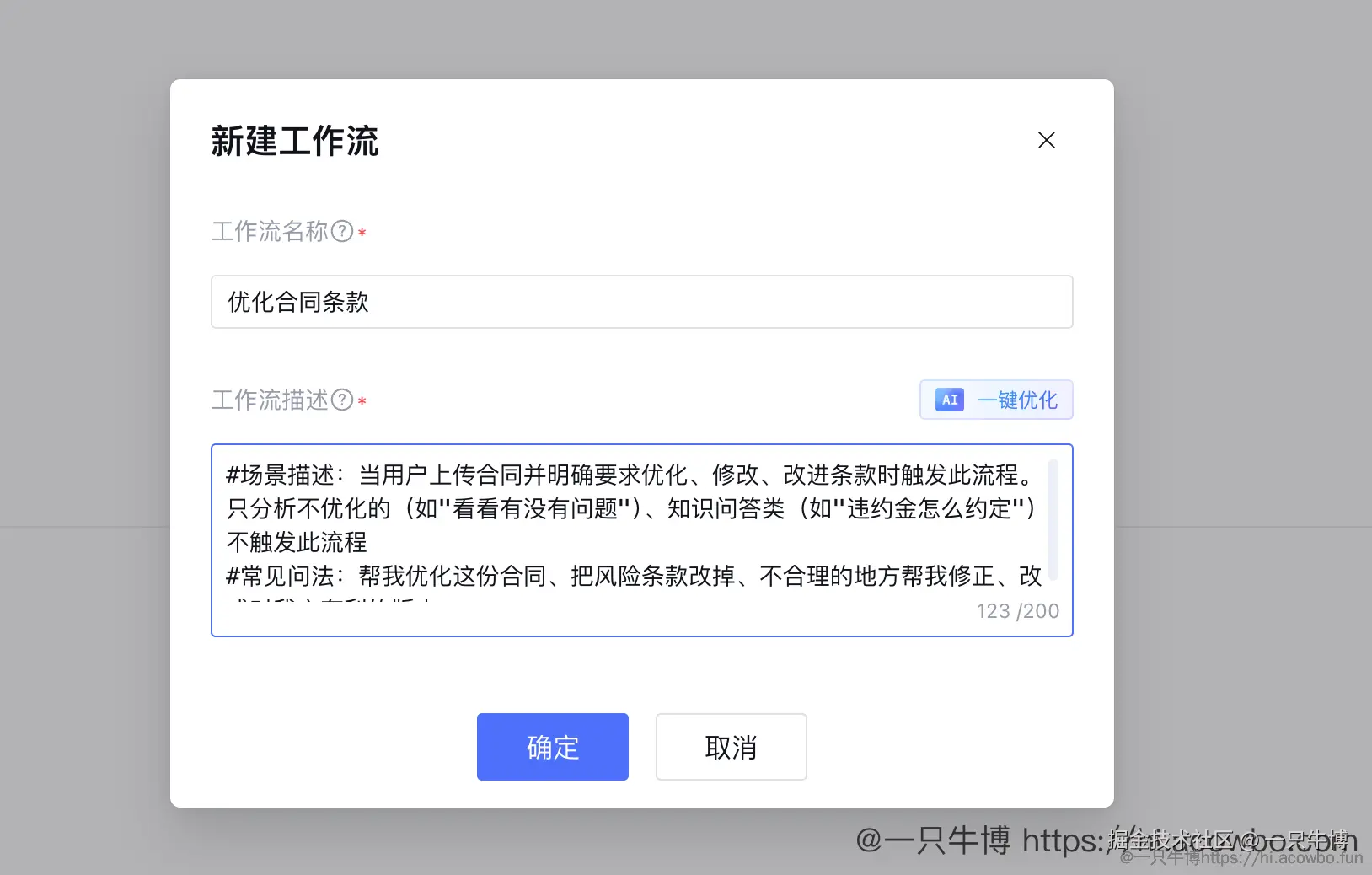Click the red asterisk after 工作流描述
The width and height of the screenshot is (1372, 875).
pyautogui.click(x=362, y=402)
